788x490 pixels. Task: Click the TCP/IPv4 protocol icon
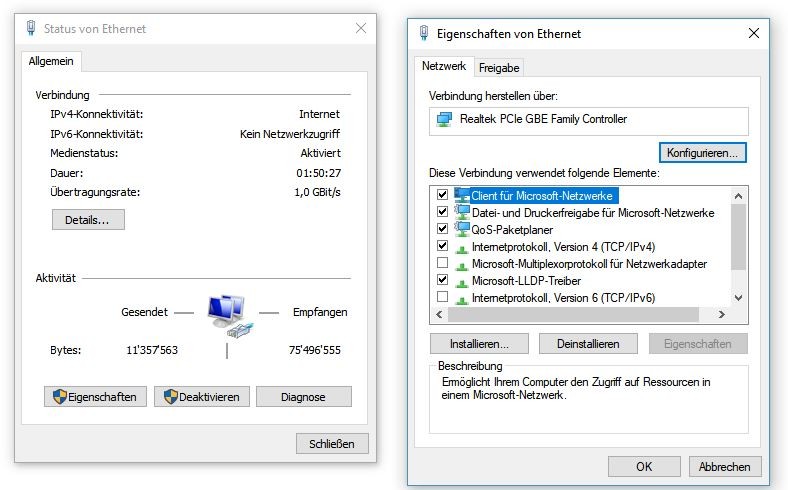462,247
